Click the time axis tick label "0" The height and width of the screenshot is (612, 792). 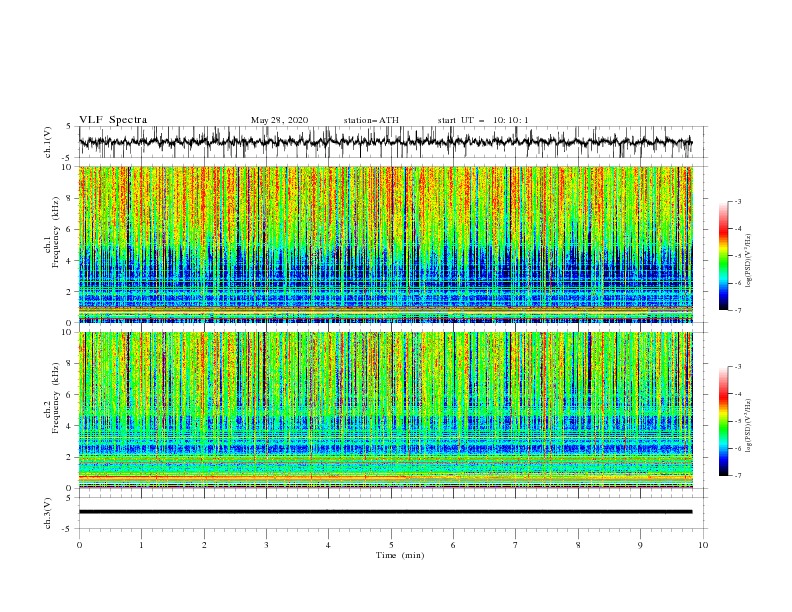pos(79,545)
